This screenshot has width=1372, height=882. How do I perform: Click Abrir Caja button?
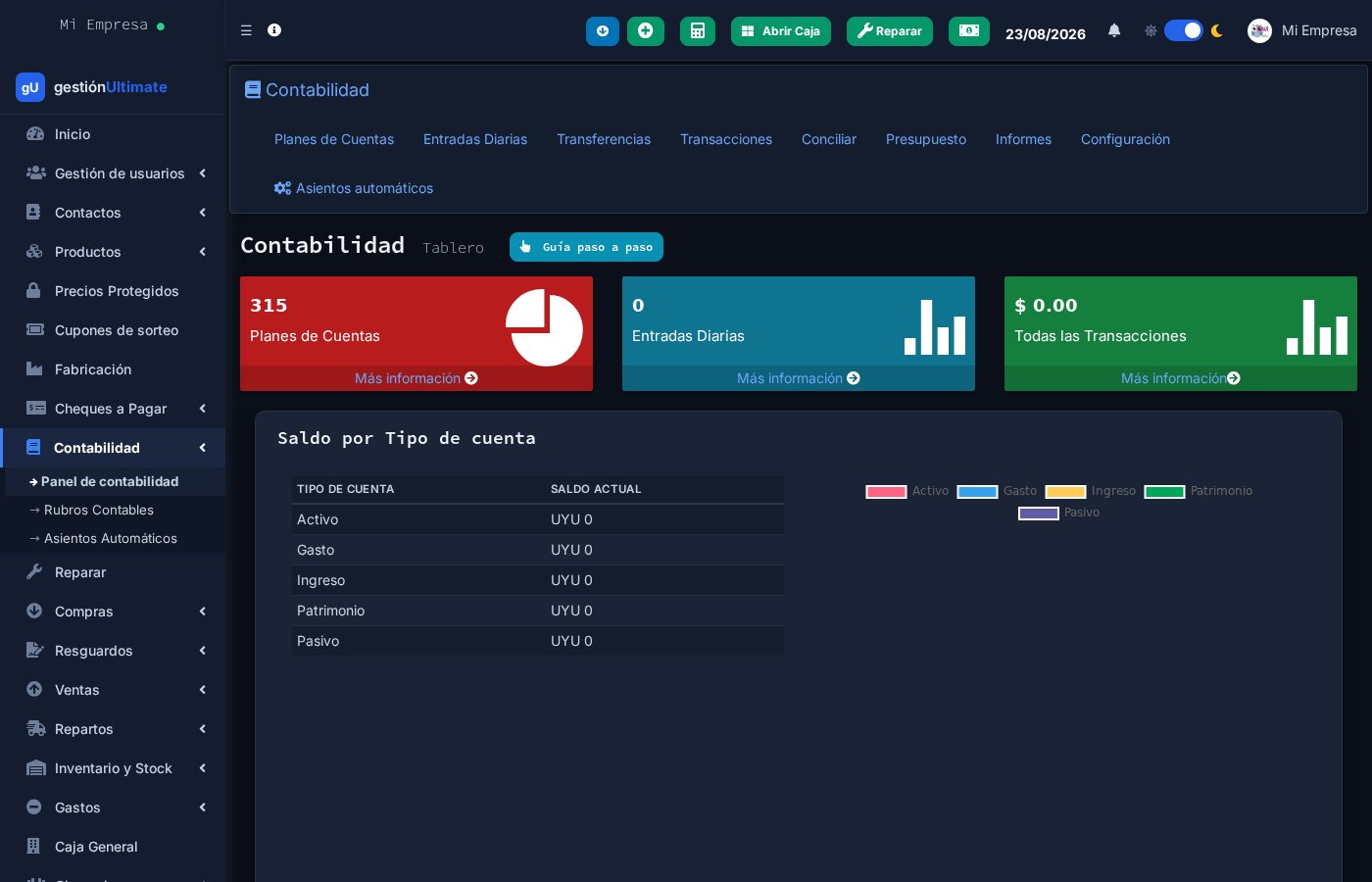[x=781, y=31]
